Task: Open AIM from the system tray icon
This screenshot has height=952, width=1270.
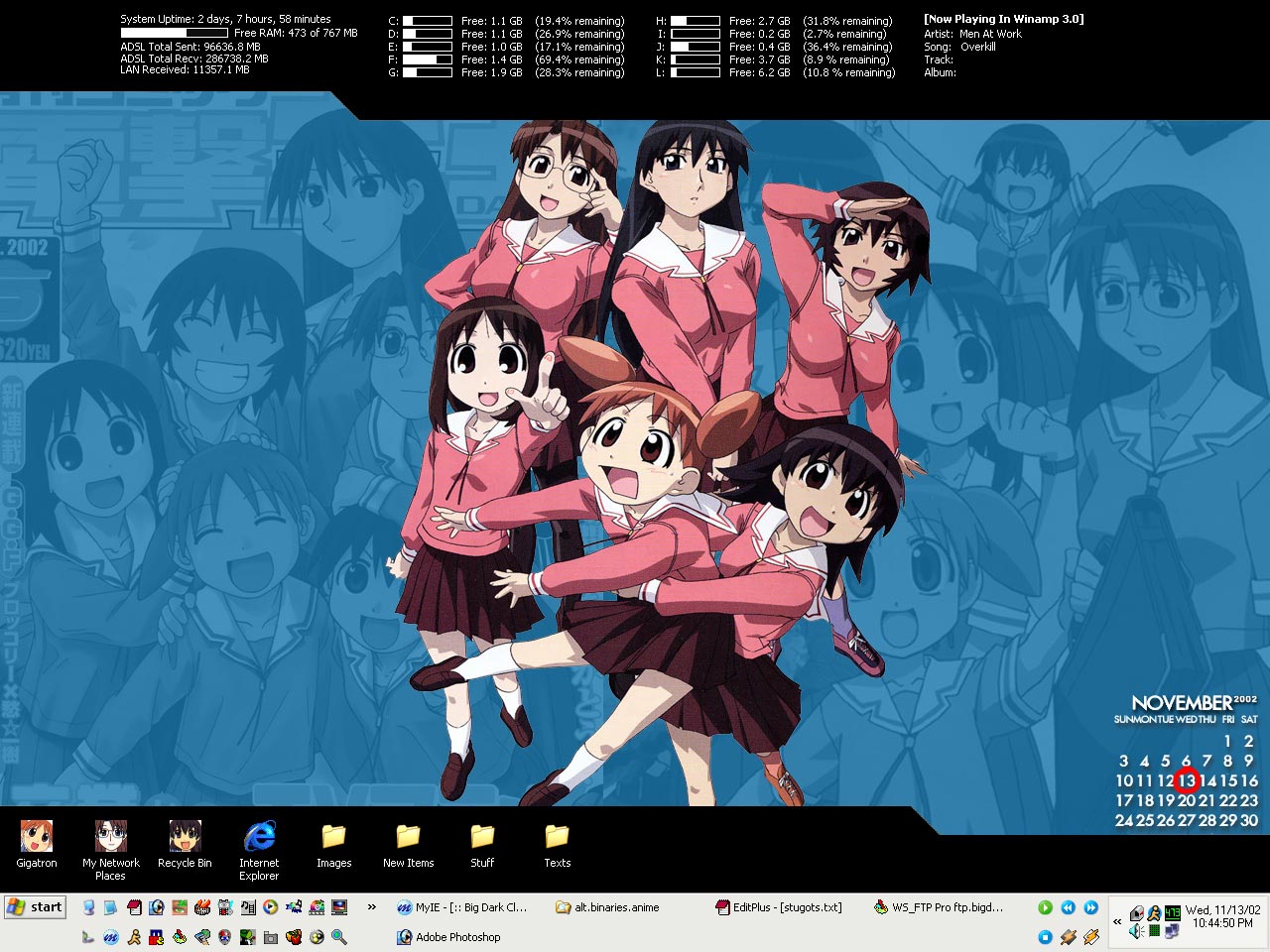Action: tap(1154, 912)
